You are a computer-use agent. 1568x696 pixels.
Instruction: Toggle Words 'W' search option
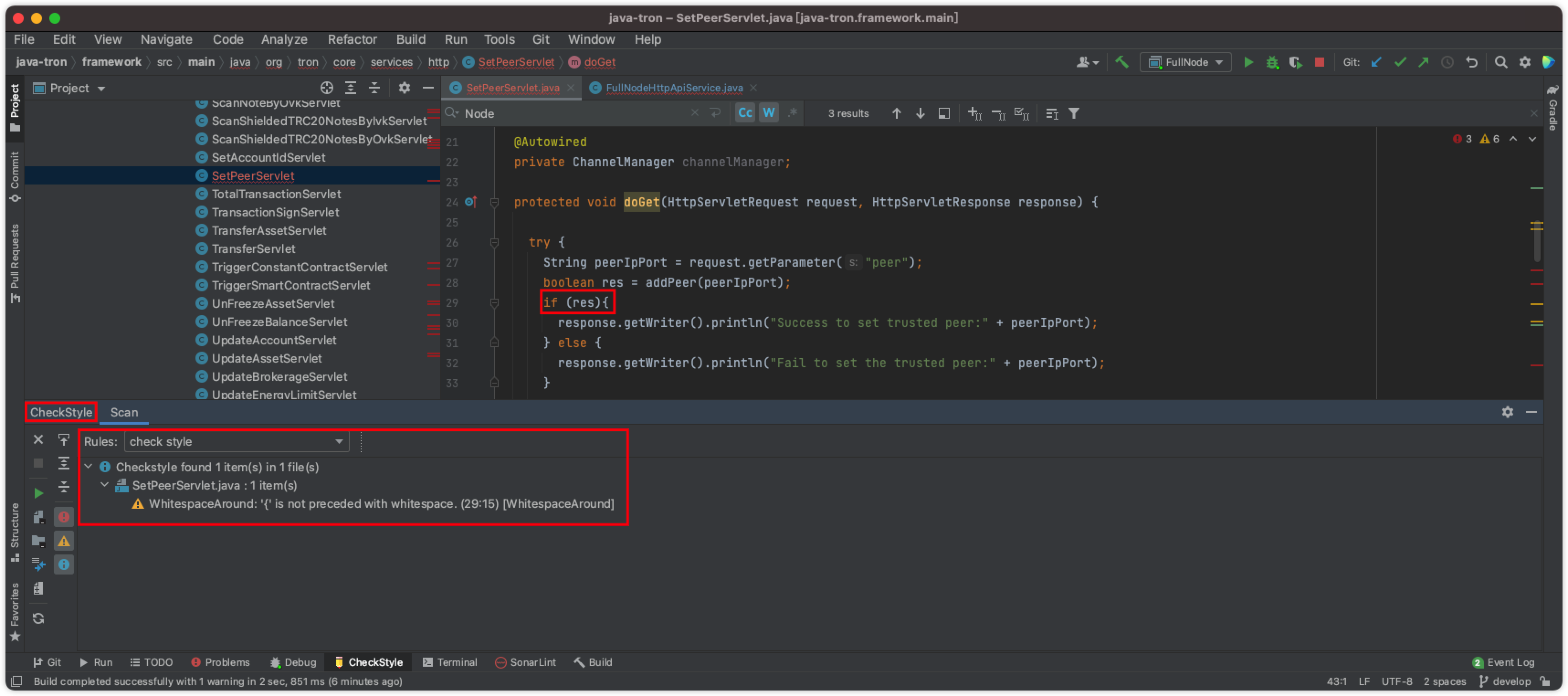pos(769,113)
